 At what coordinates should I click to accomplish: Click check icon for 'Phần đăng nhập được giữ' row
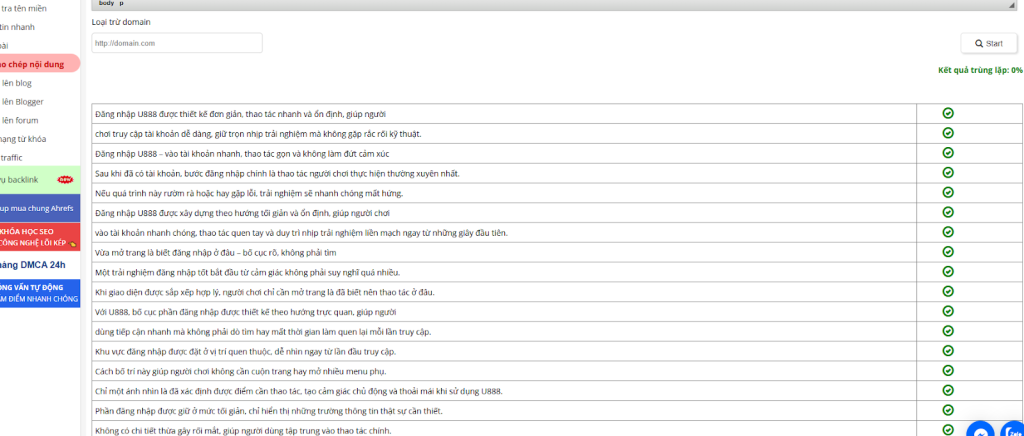point(948,410)
